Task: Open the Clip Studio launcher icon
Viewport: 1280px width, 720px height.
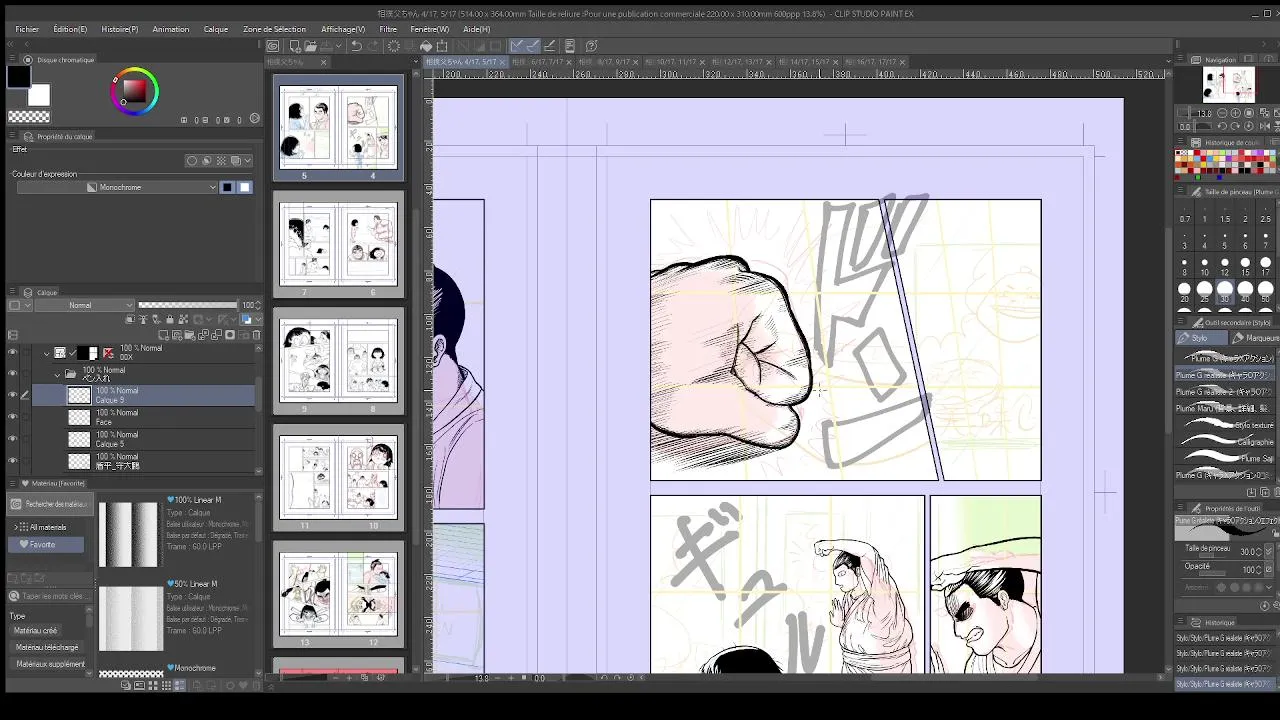Action: 273,46
